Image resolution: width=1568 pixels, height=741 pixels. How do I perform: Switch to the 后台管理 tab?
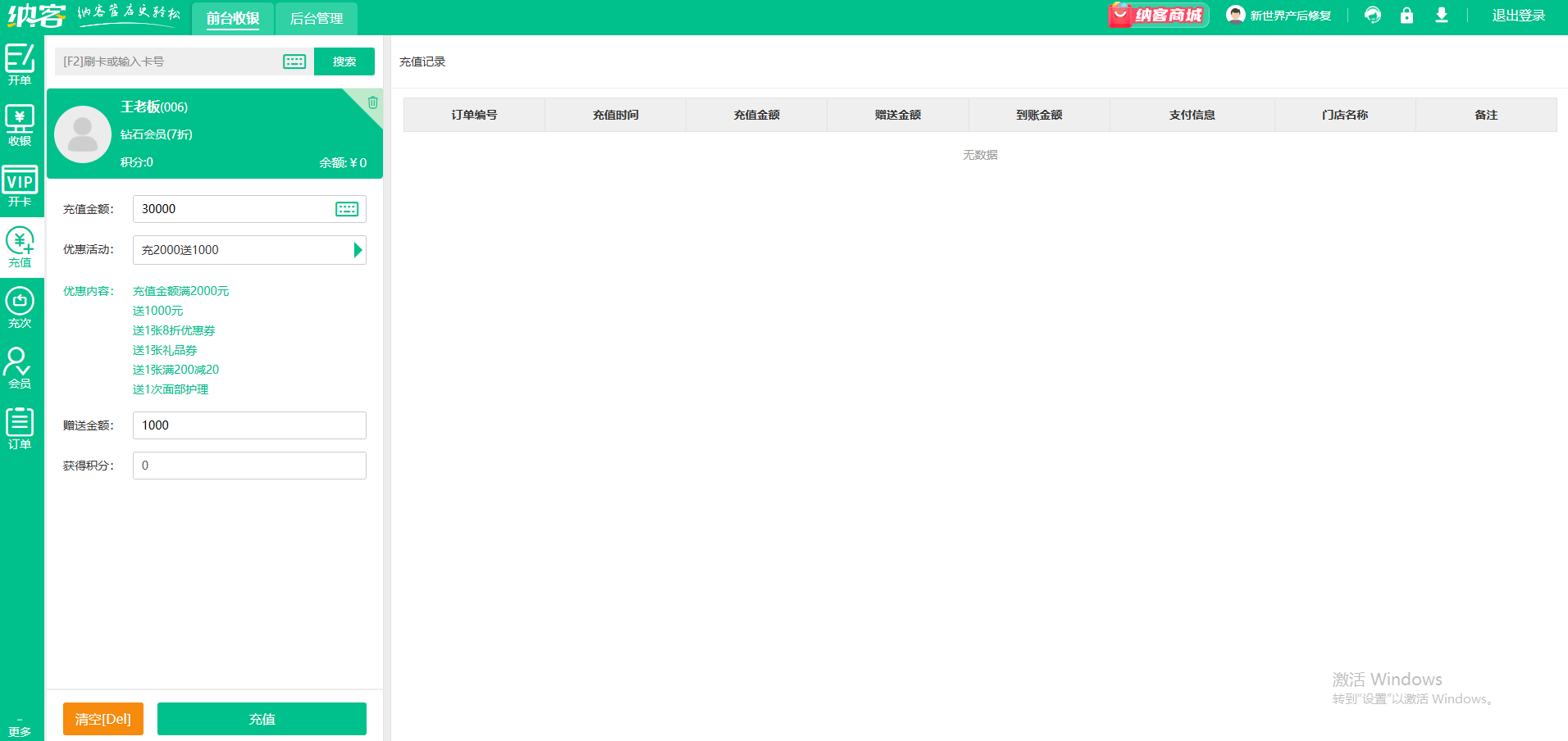[x=317, y=18]
